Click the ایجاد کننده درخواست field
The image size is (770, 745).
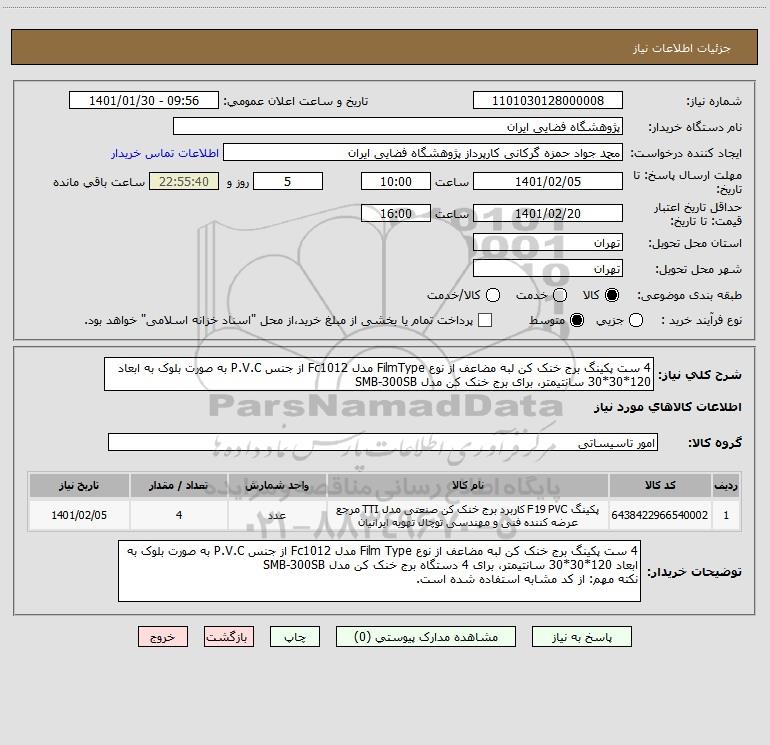[x=423, y=152]
